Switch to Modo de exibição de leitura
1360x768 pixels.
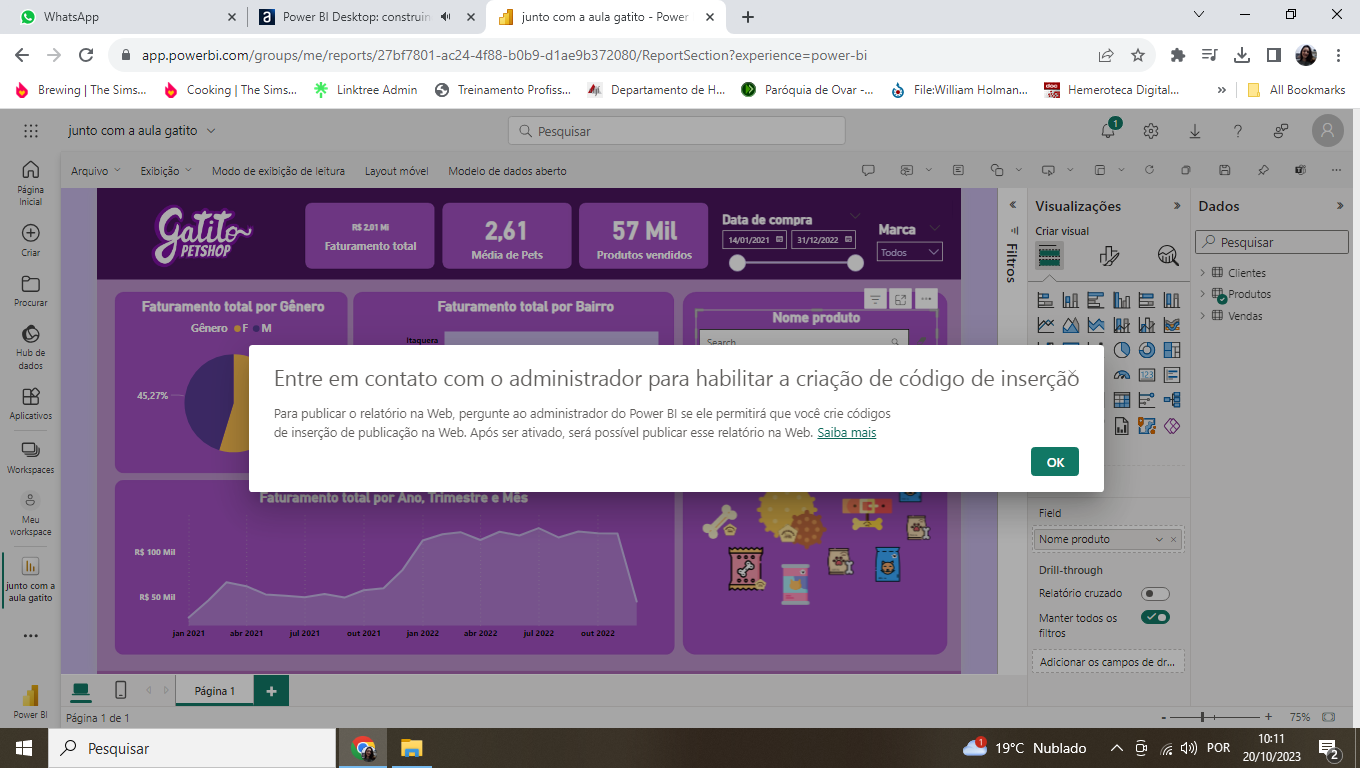(278, 171)
